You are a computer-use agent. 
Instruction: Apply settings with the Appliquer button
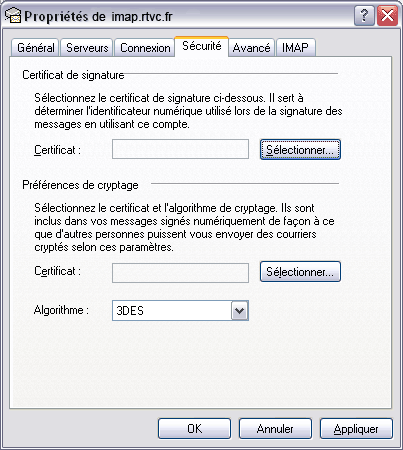point(356,429)
